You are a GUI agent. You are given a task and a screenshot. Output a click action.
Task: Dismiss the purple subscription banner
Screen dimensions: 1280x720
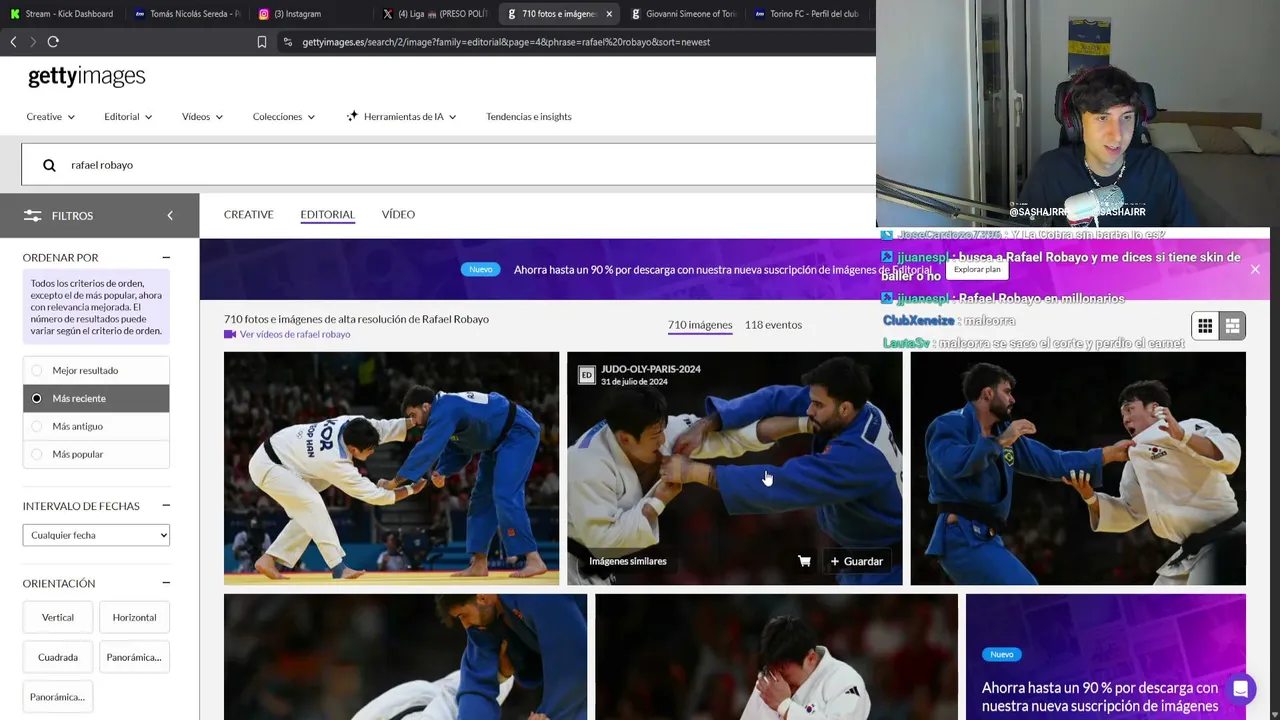click(x=1255, y=269)
